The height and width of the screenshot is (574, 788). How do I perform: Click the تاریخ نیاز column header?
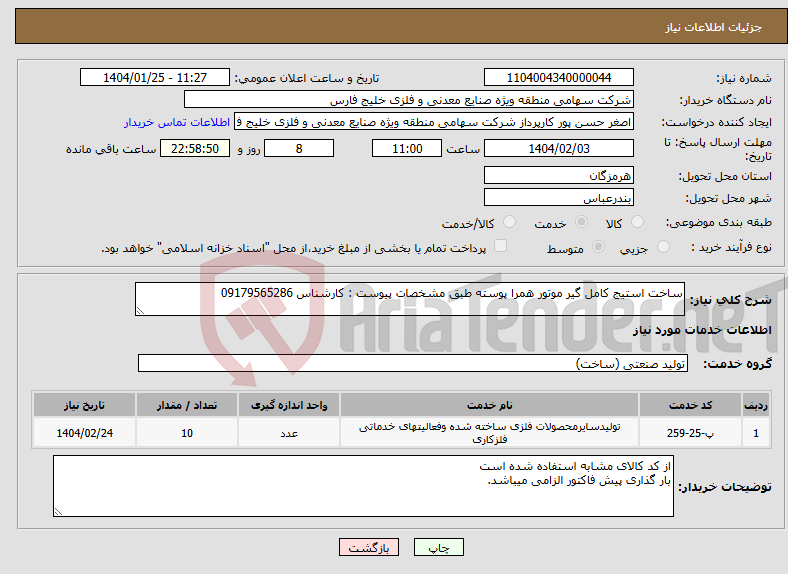[84, 405]
